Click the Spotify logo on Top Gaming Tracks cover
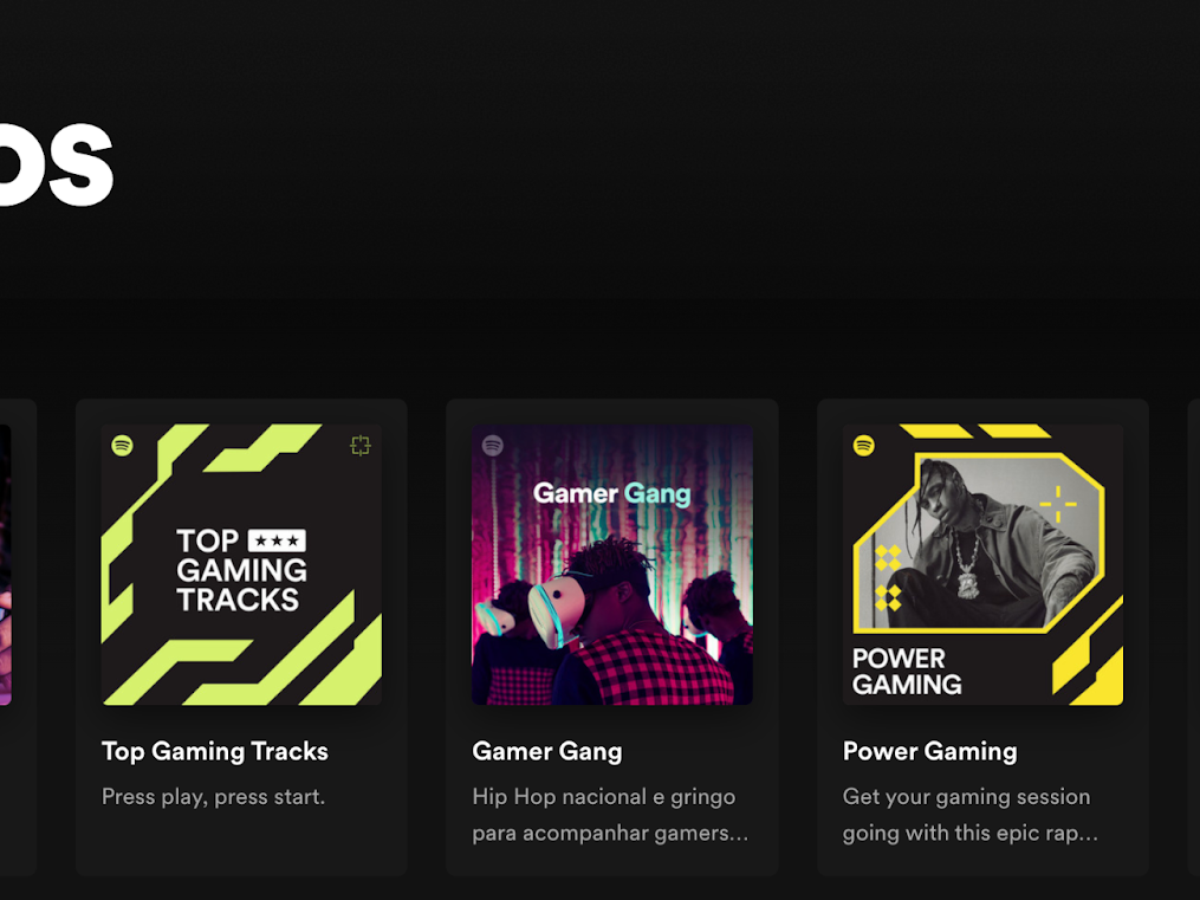The image size is (1200, 900). click(123, 445)
